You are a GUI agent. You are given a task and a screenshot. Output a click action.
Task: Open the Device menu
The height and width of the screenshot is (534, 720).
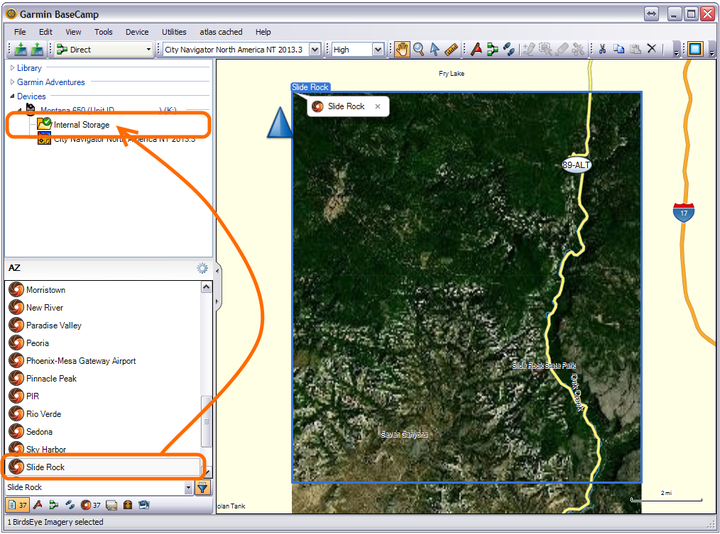(137, 32)
